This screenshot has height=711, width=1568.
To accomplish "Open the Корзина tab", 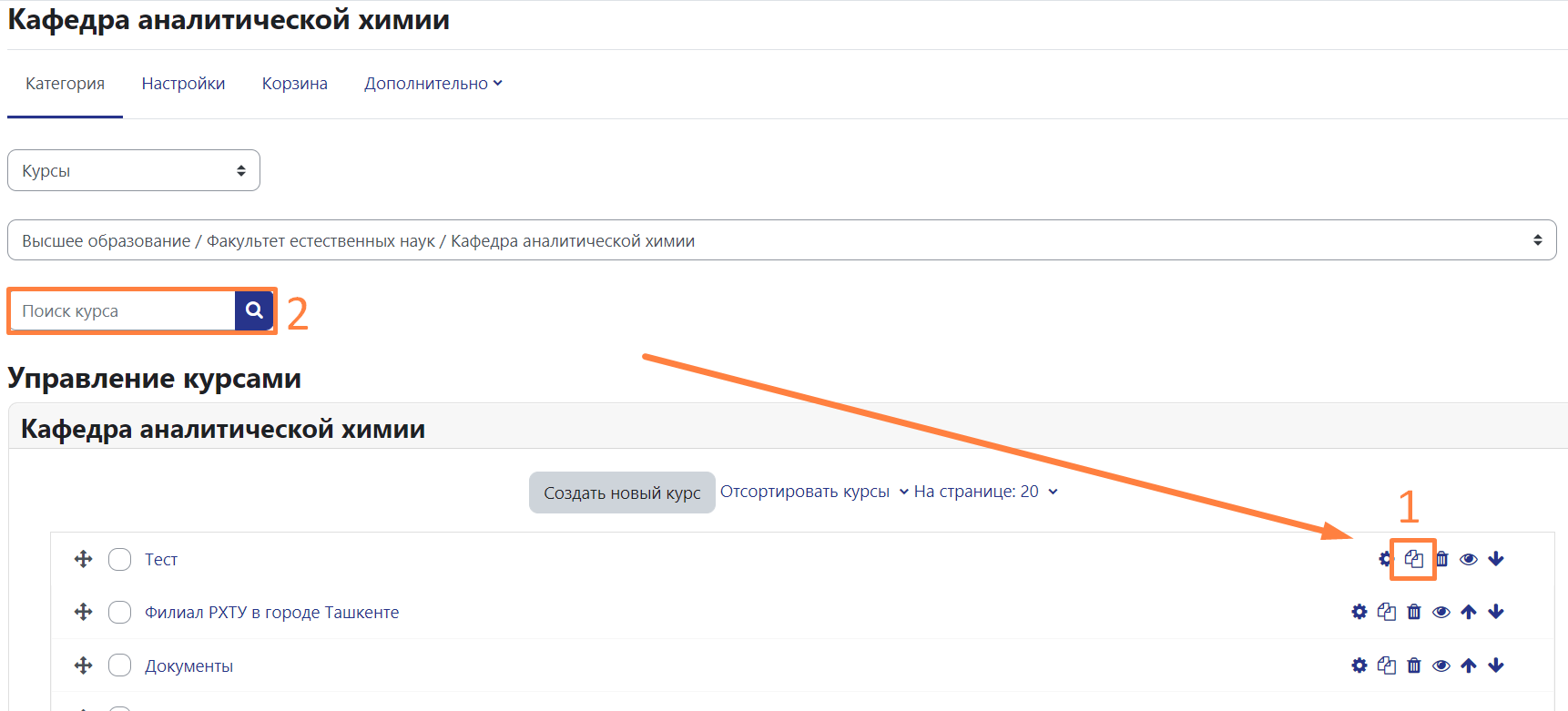I will click(x=294, y=84).
